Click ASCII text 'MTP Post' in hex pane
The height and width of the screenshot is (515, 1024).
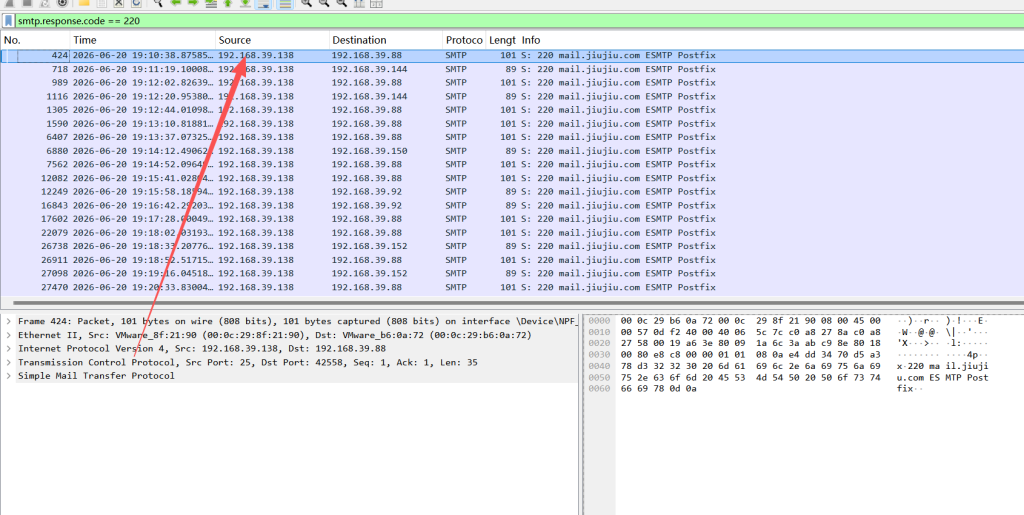click(967, 378)
